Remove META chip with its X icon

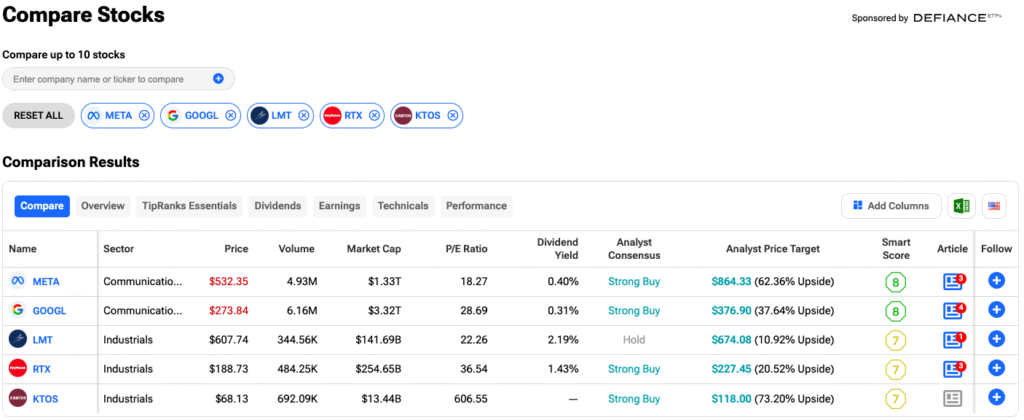click(144, 116)
